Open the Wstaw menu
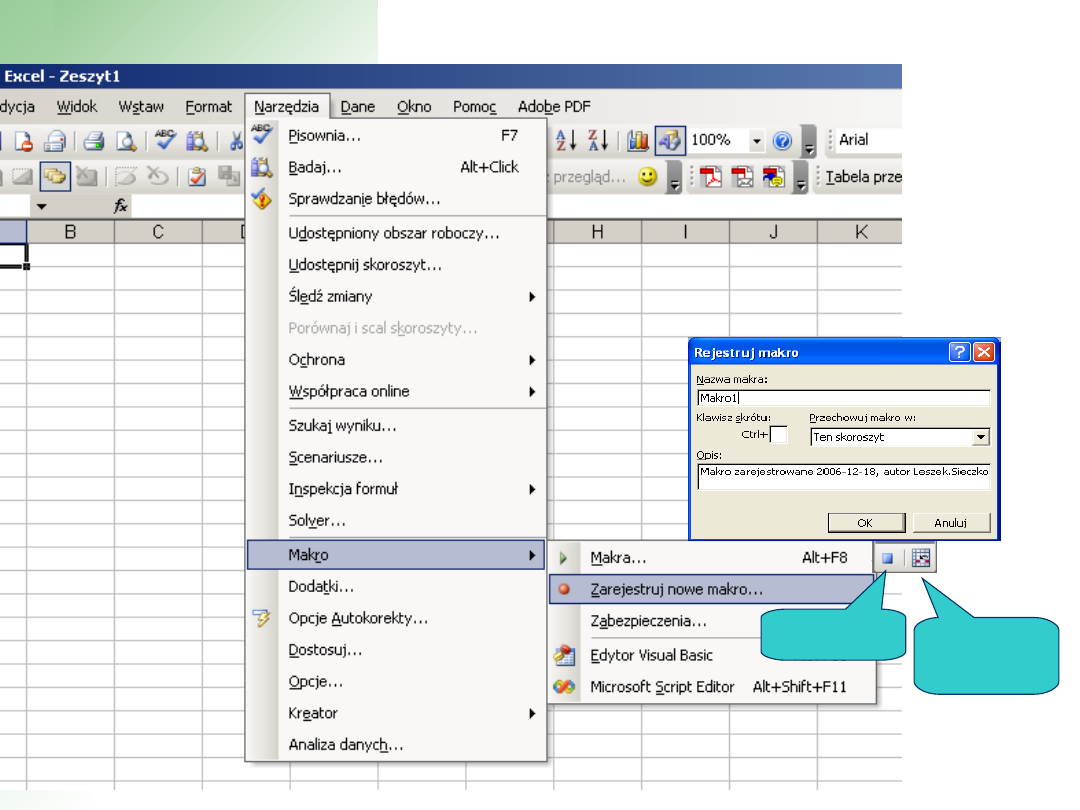 [141, 107]
